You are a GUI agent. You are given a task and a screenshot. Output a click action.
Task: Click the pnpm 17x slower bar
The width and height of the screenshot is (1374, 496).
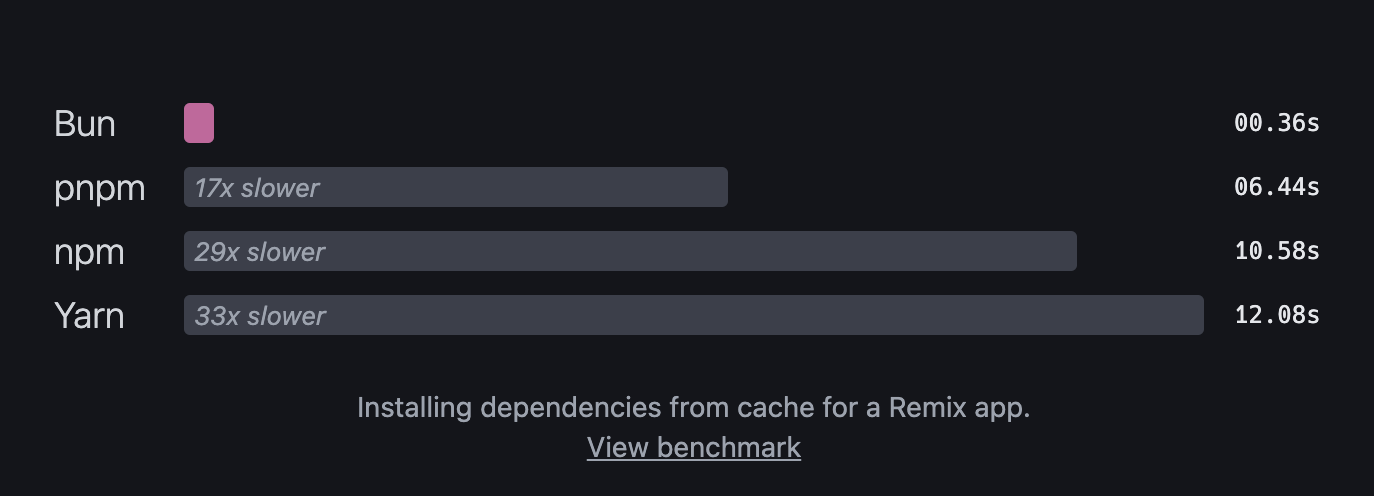[x=456, y=187]
